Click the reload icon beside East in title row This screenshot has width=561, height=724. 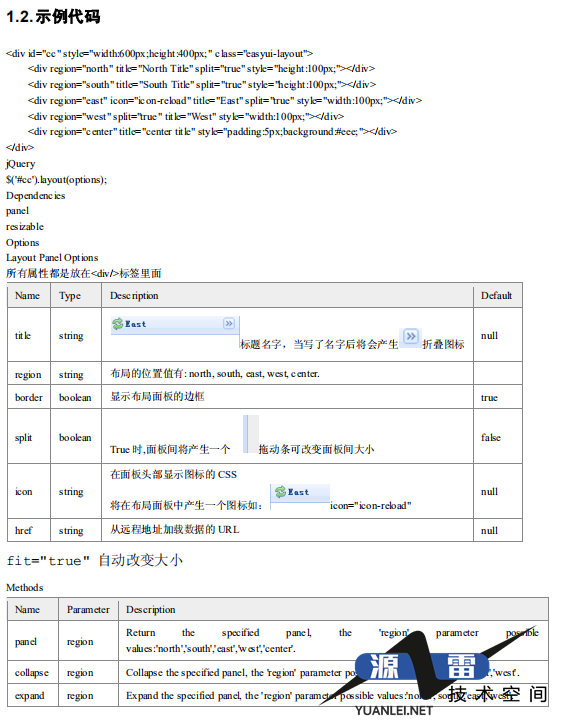click(117, 324)
